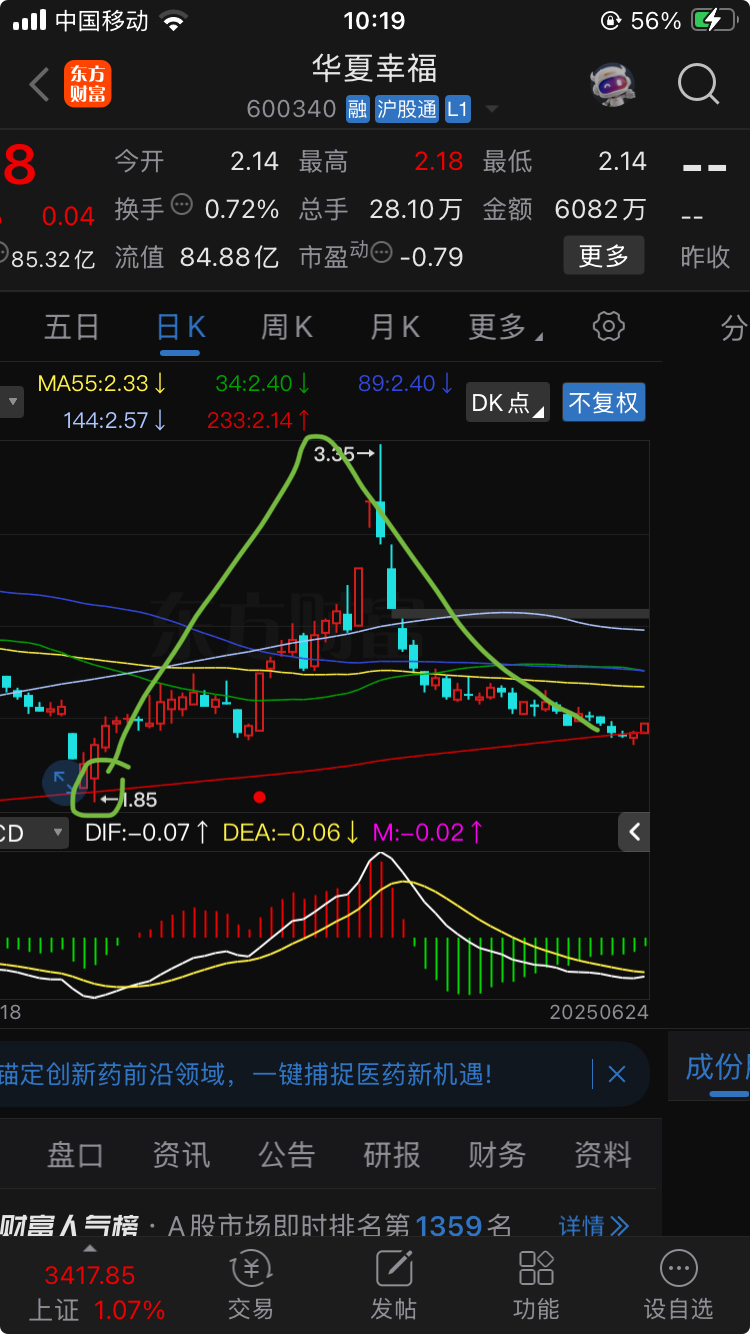Screen dimensions: 750x1334
Task: Open the MA indicator dropdown arrow
Action: [13, 403]
